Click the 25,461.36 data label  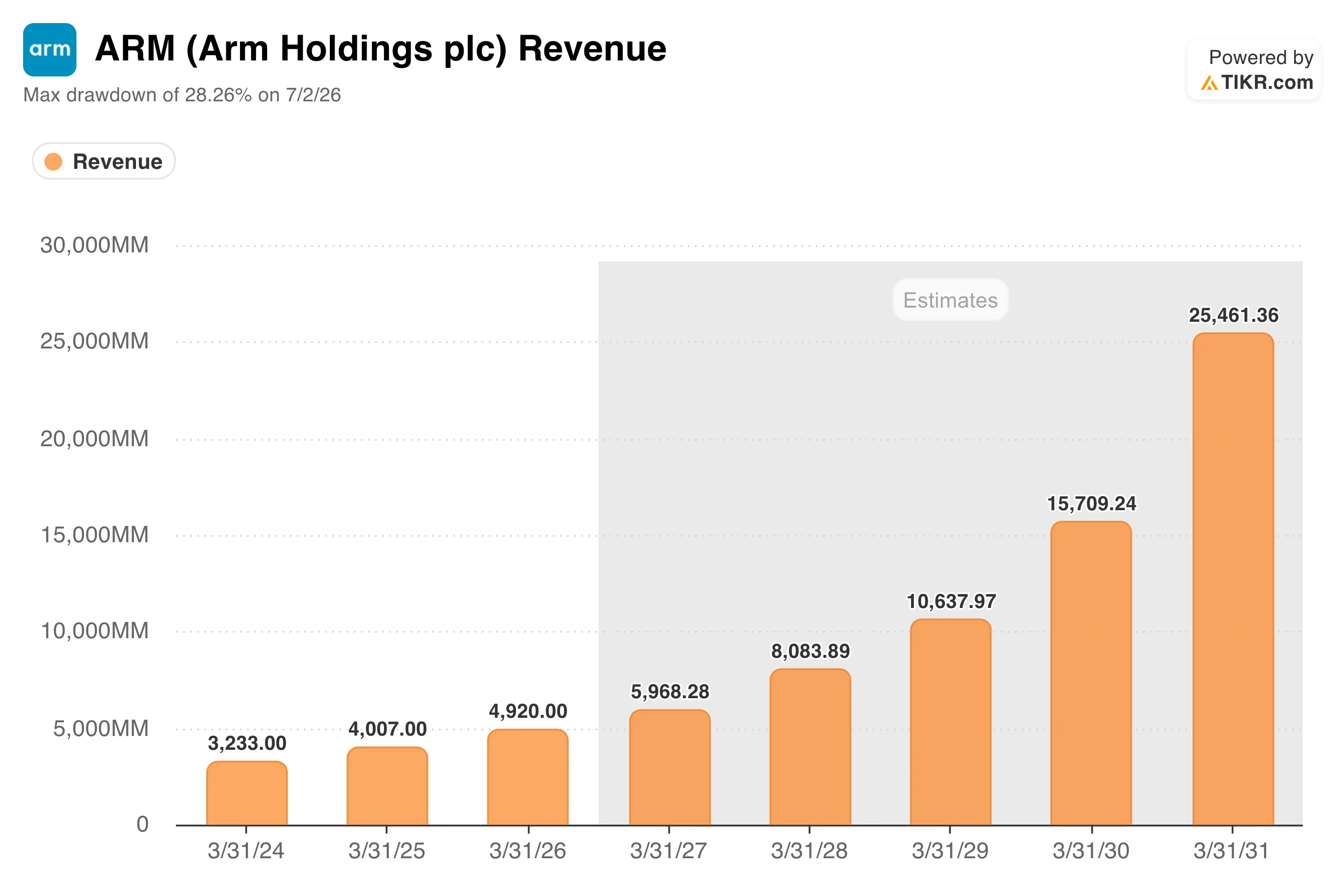(x=1234, y=315)
